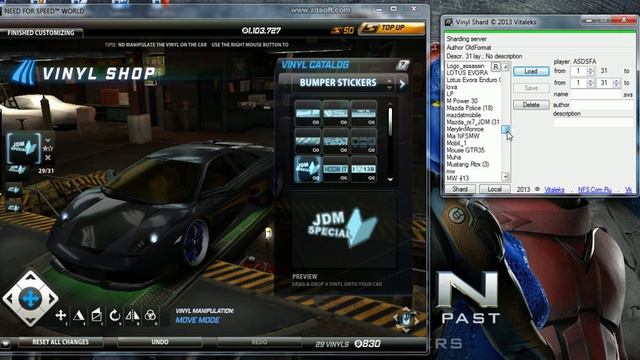Open the NFS.Com.Ru link
The image size is (640, 360).
[x=595, y=190]
